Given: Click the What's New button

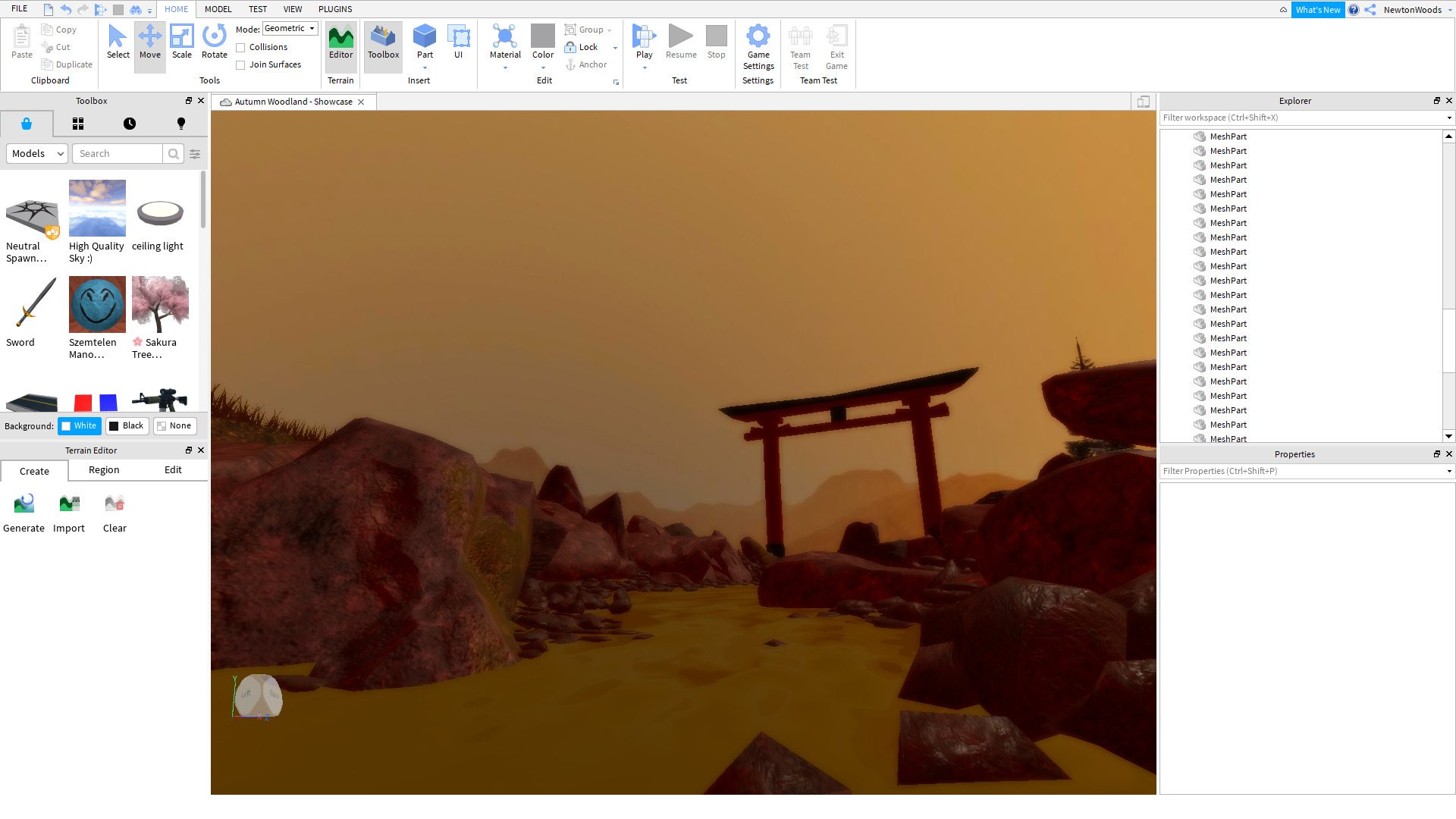Looking at the screenshot, I should [x=1317, y=10].
